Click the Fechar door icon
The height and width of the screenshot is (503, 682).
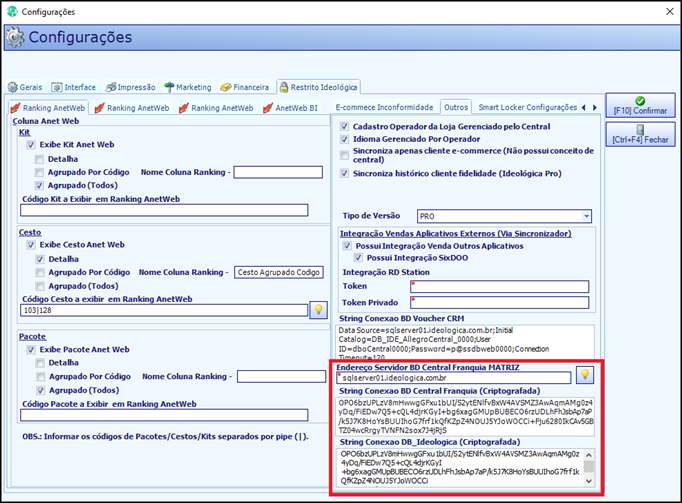(640, 129)
